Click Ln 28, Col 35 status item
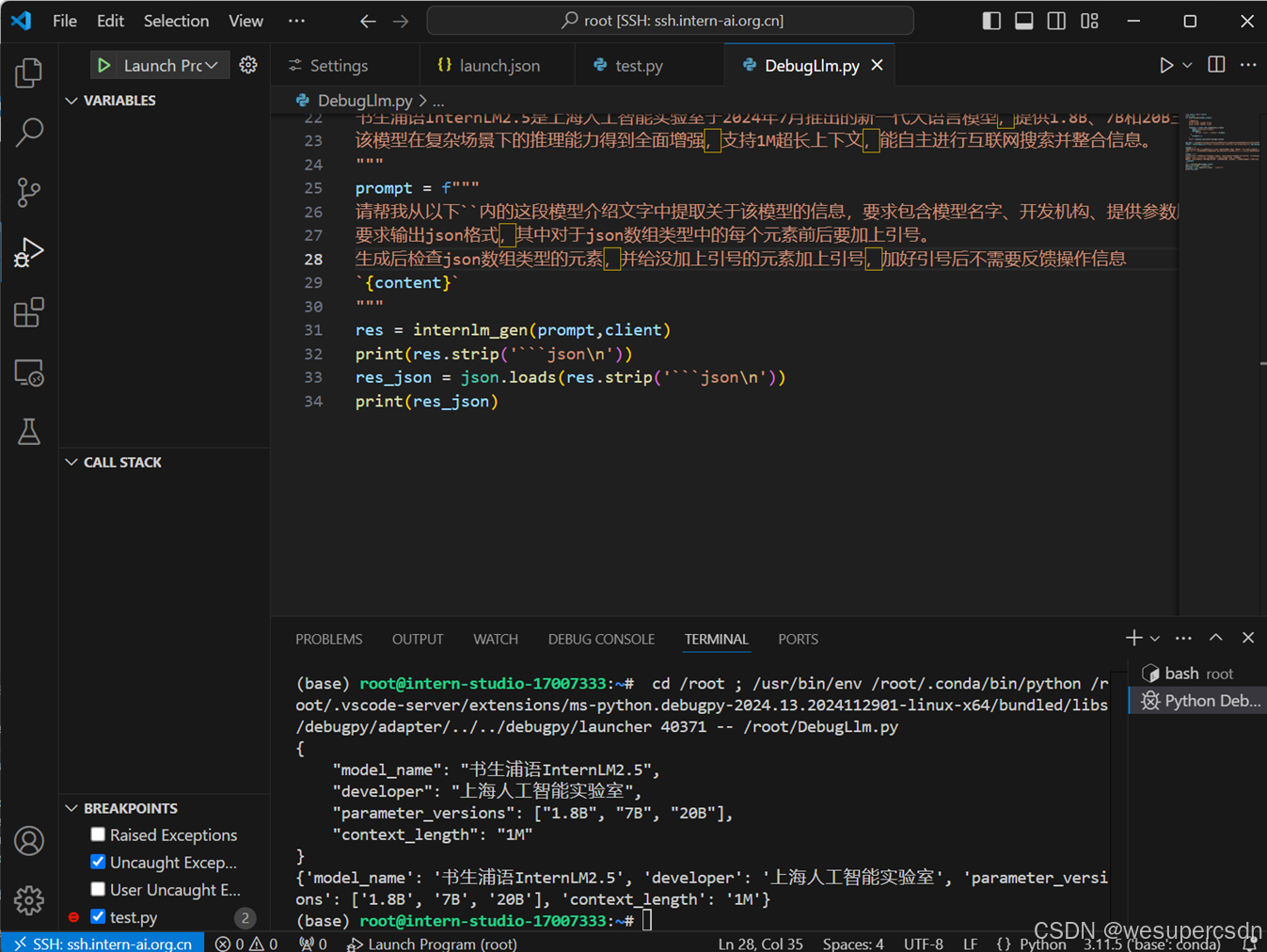Viewport: 1267px width, 952px height. tap(760, 943)
